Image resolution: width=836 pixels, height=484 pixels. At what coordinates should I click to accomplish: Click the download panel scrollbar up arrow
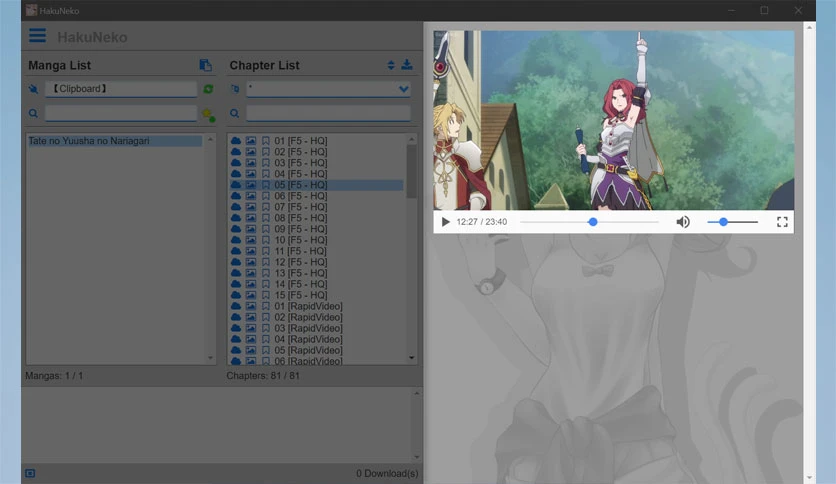pos(417,393)
